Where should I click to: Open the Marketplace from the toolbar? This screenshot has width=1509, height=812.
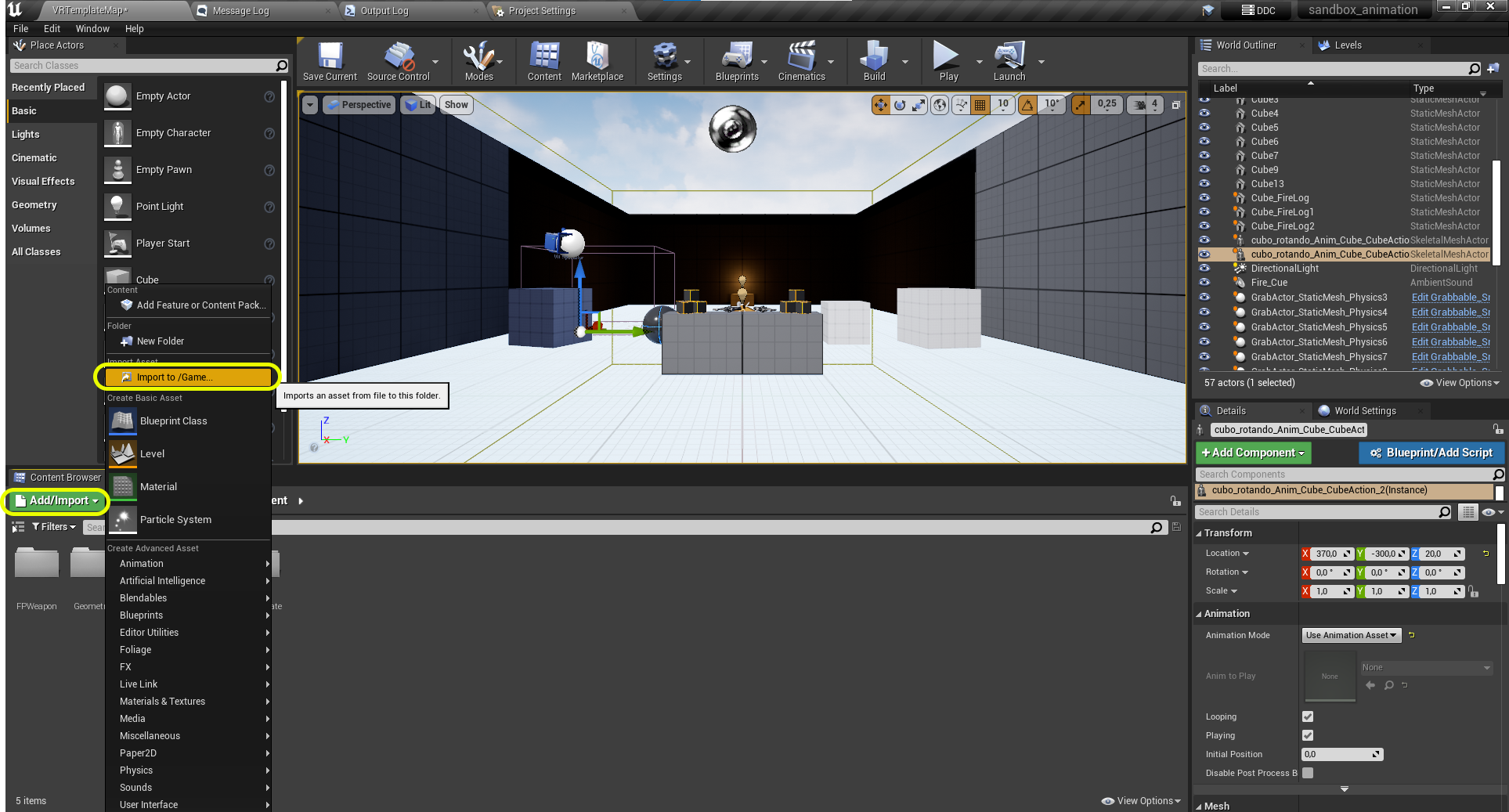pos(597,61)
